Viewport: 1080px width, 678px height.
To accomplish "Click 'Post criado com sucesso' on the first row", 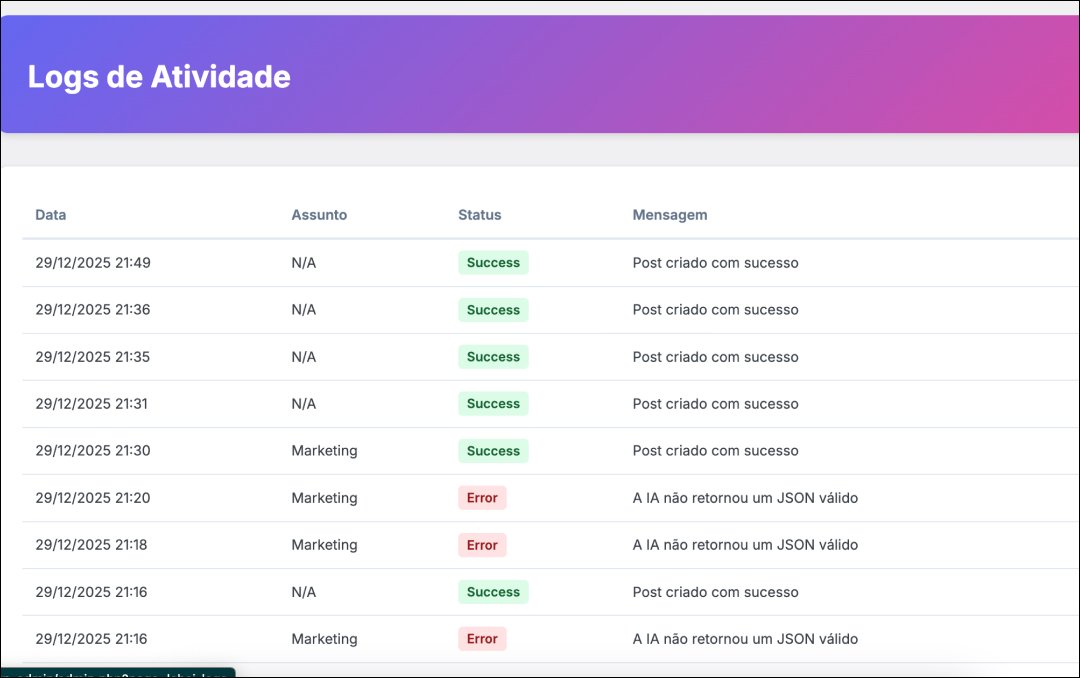I will pyautogui.click(x=715, y=262).
